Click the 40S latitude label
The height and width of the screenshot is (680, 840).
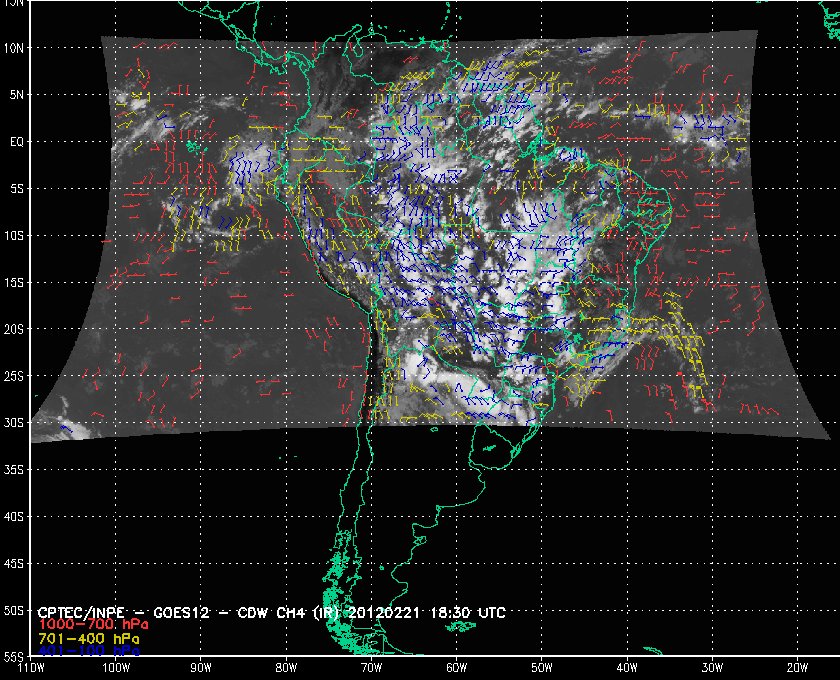(x=14, y=517)
